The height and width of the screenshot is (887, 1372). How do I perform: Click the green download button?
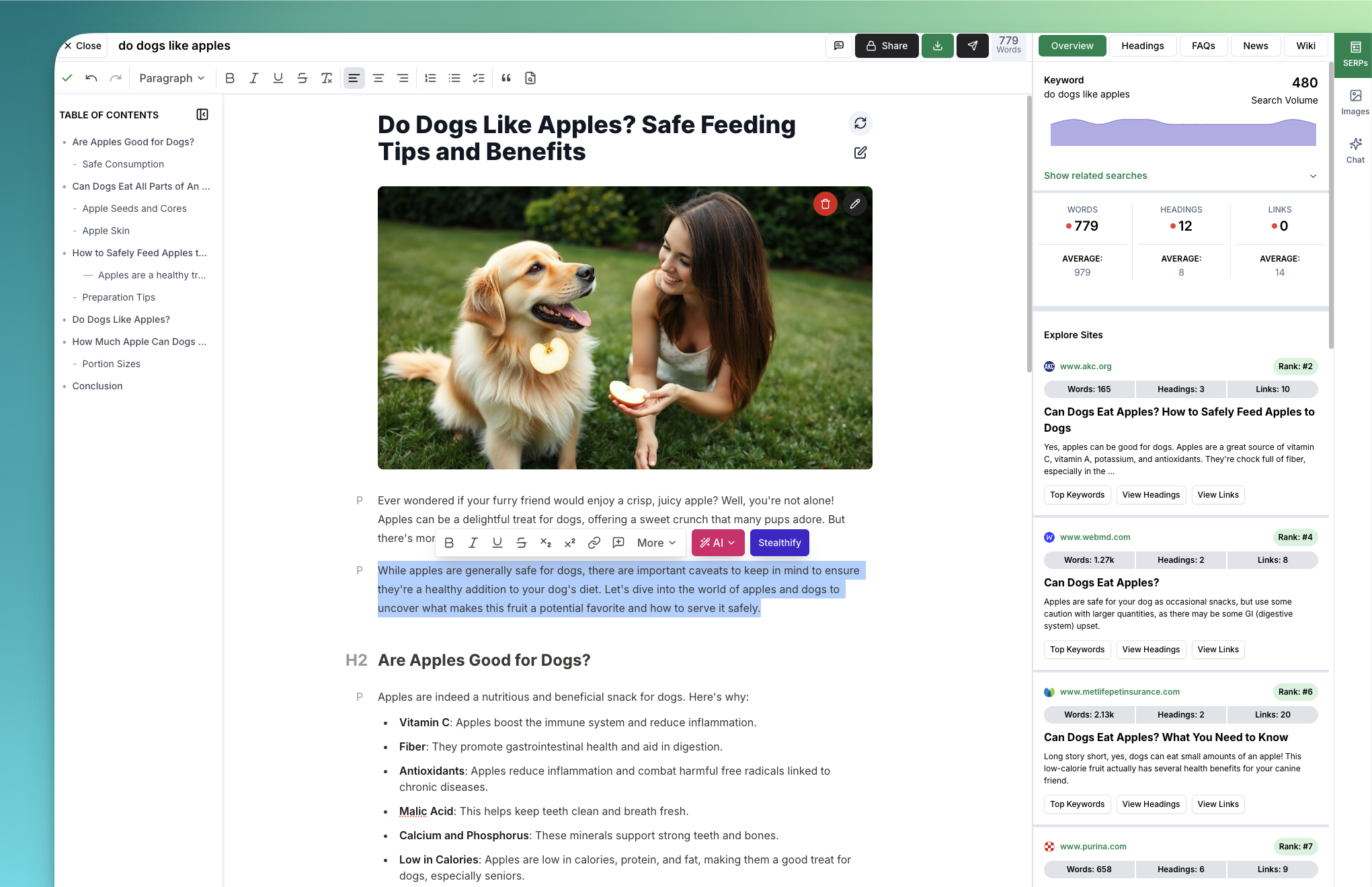(x=937, y=46)
